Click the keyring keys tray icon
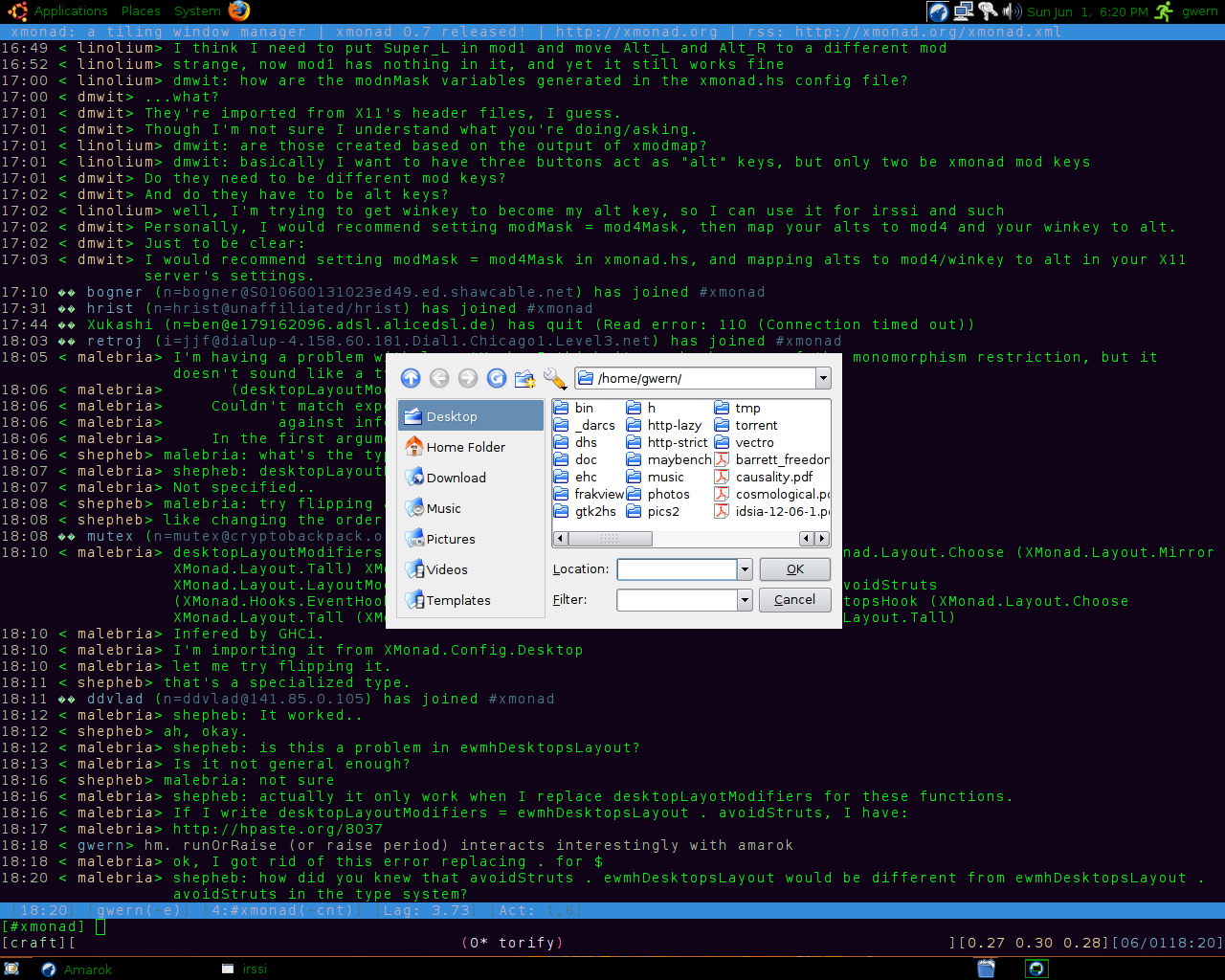Screen dimensions: 1225x980 pos(988,11)
